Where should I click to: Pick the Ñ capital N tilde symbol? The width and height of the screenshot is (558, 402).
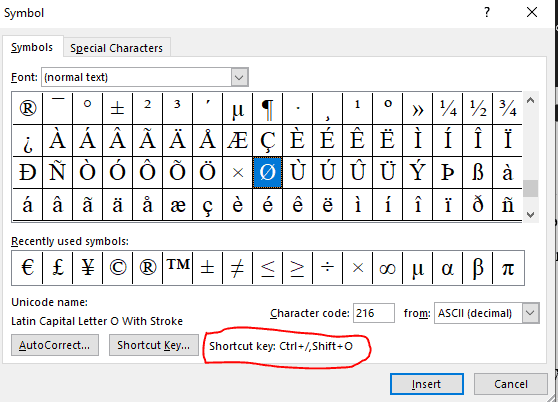(57, 173)
